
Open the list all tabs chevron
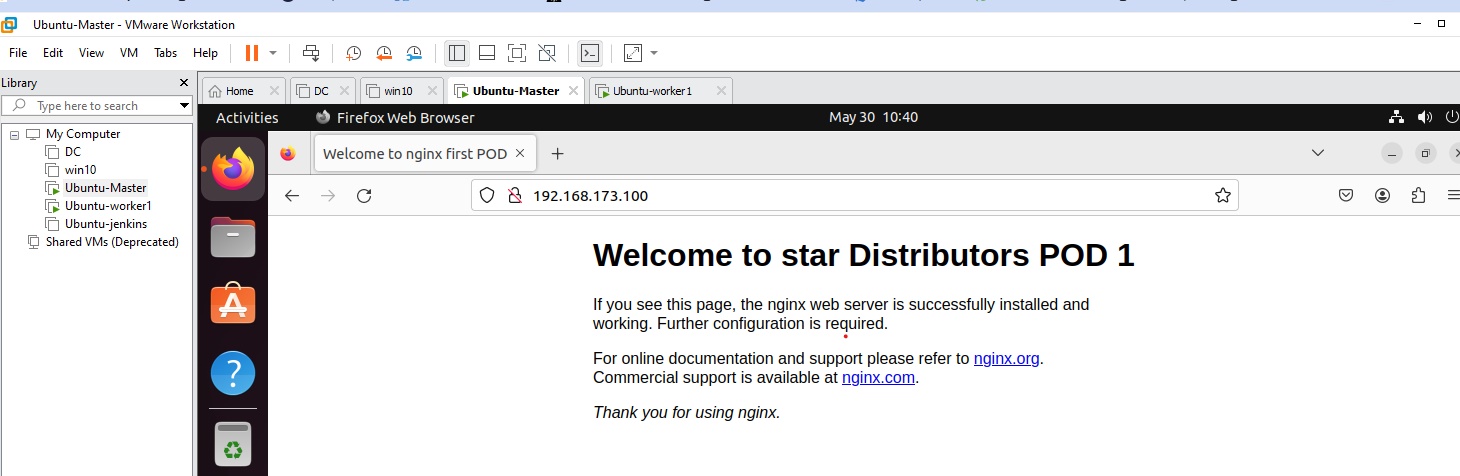[x=1318, y=153]
